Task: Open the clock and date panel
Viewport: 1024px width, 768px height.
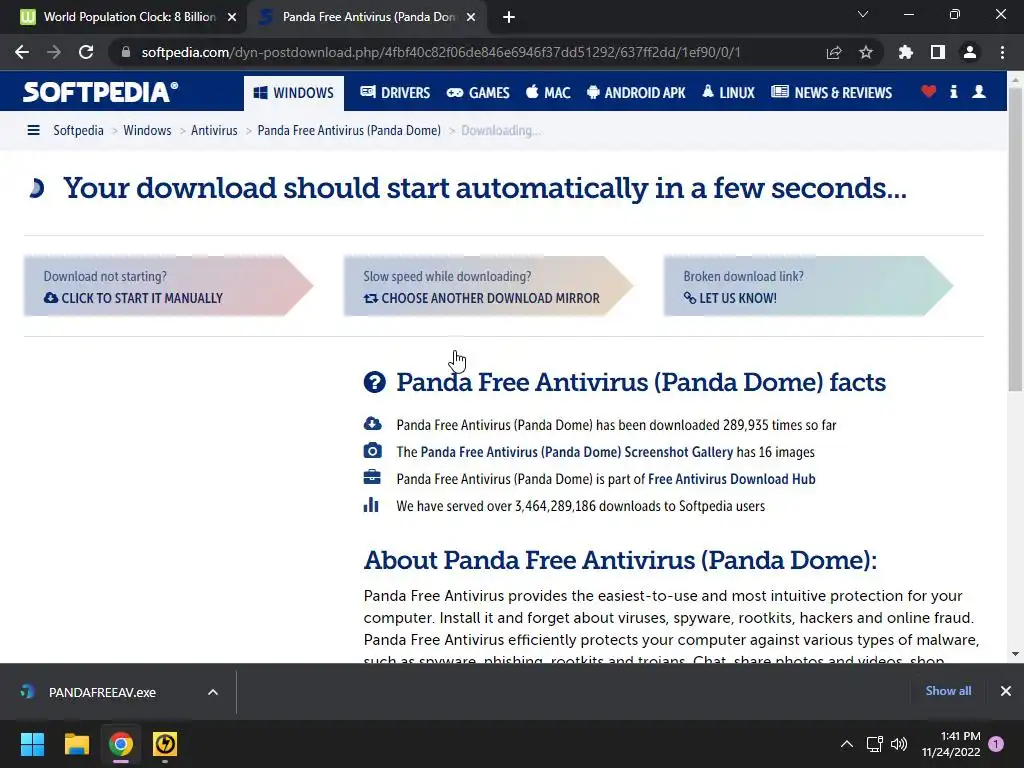Action: 950,744
